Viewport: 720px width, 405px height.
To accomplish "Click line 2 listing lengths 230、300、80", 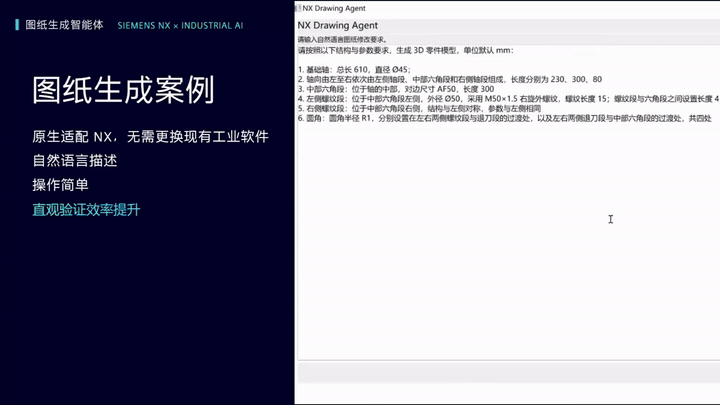I will tap(450, 79).
